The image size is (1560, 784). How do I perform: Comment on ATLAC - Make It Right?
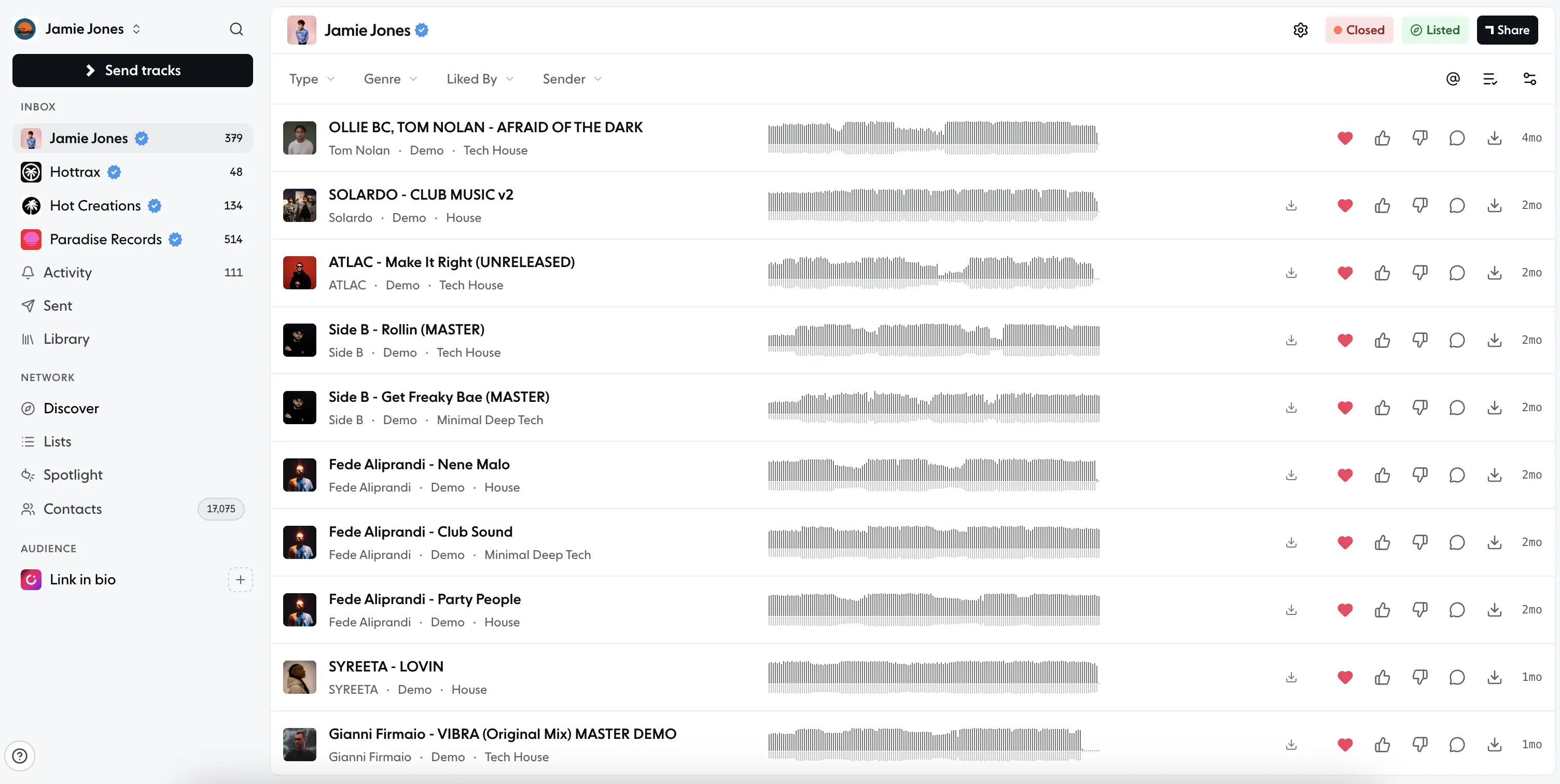[x=1457, y=272]
